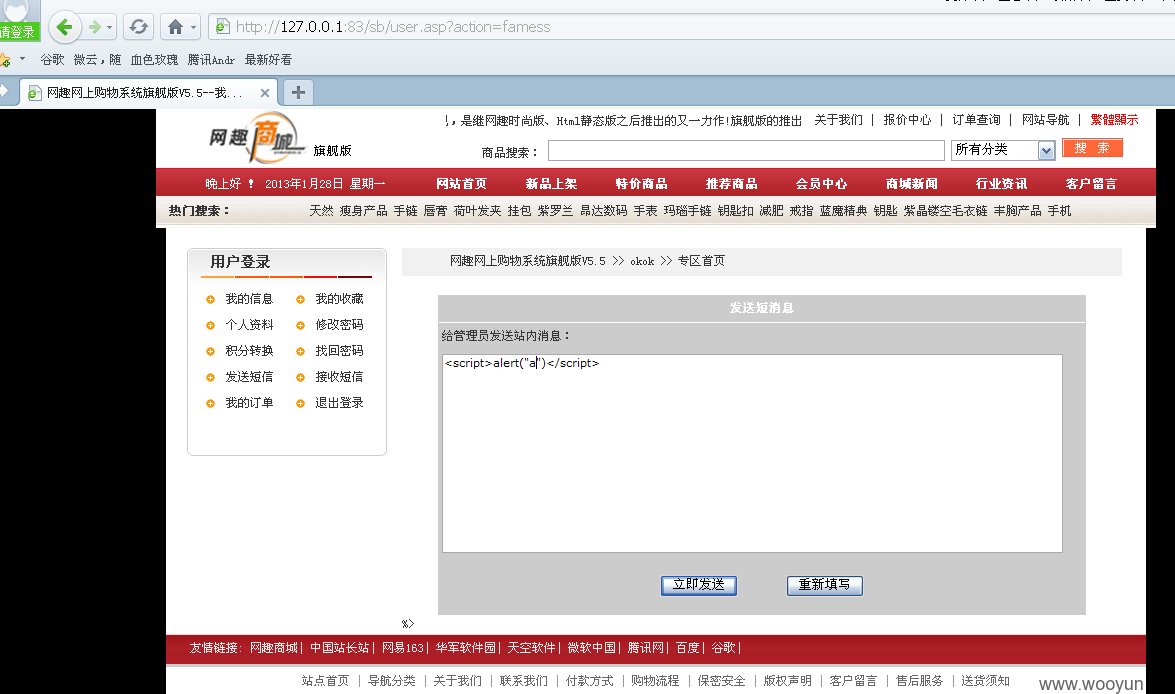Screen dimensions: 1175x694
Task: Go to browser home page icon
Action: tap(175, 28)
